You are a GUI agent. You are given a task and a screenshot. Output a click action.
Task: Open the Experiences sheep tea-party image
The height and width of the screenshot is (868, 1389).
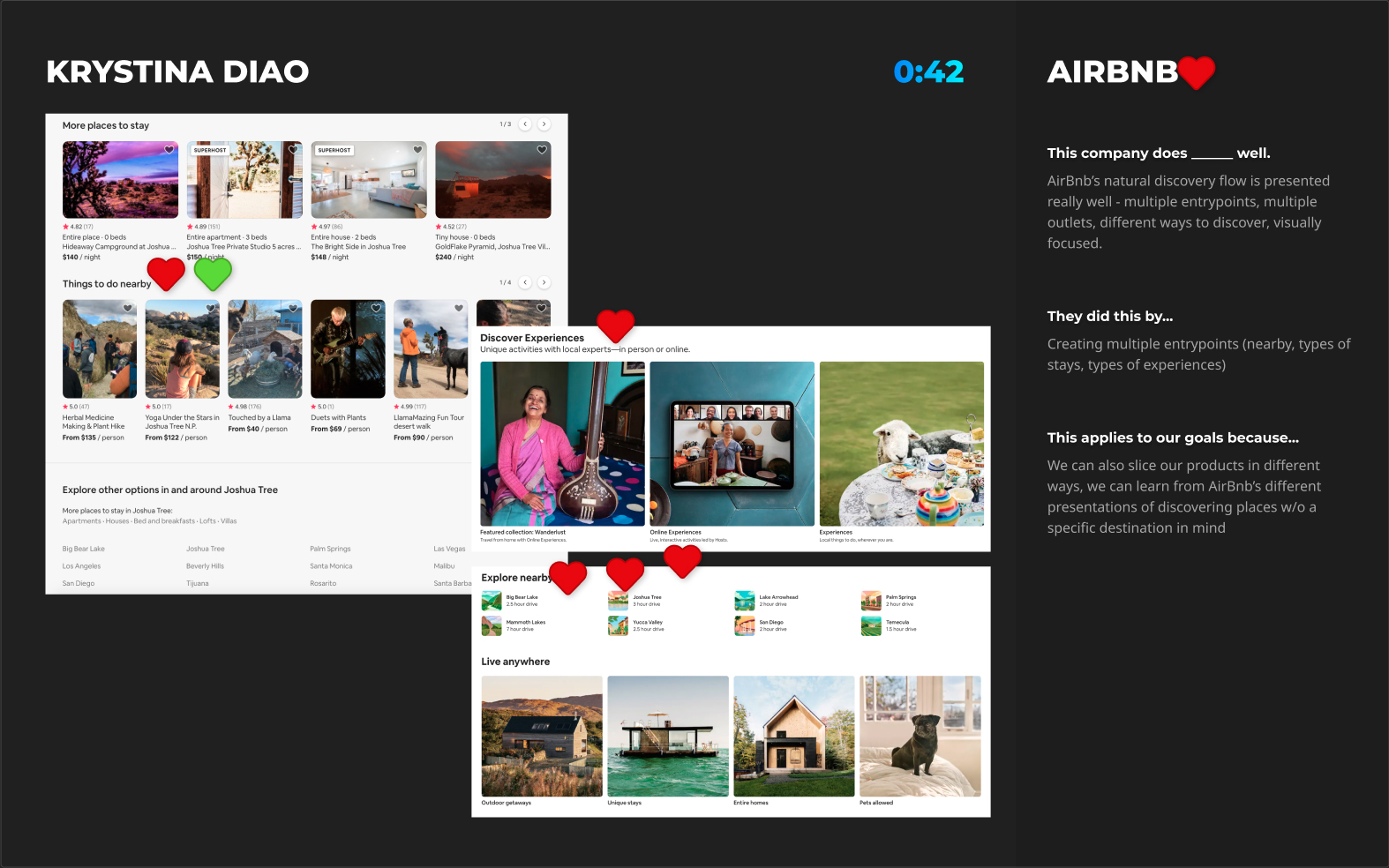point(902,444)
